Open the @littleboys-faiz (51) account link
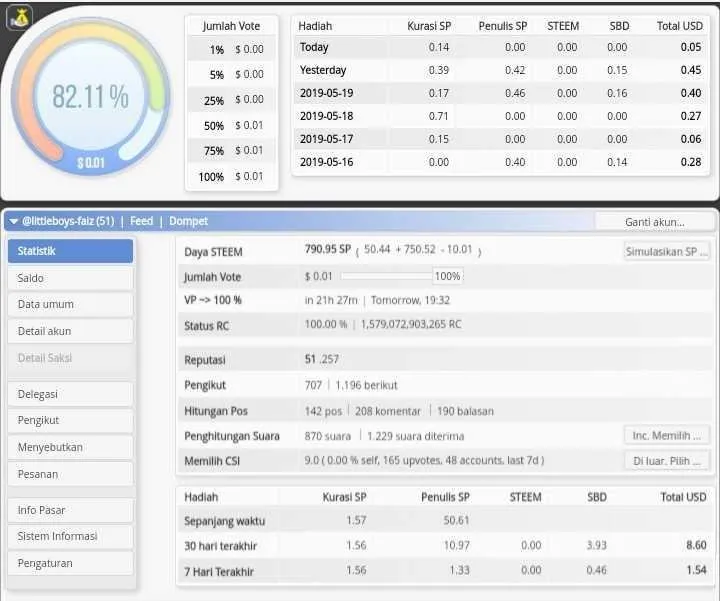The width and height of the screenshot is (720, 601). (x=68, y=221)
